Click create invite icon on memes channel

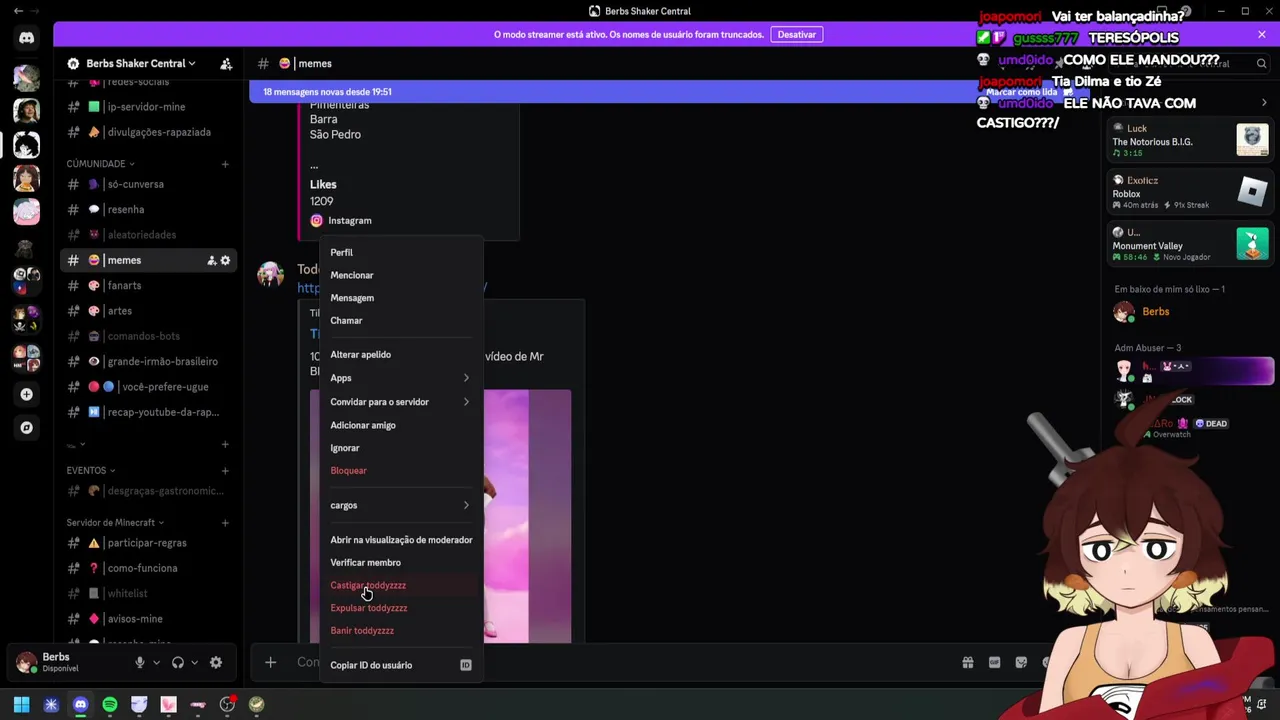pos(211,260)
